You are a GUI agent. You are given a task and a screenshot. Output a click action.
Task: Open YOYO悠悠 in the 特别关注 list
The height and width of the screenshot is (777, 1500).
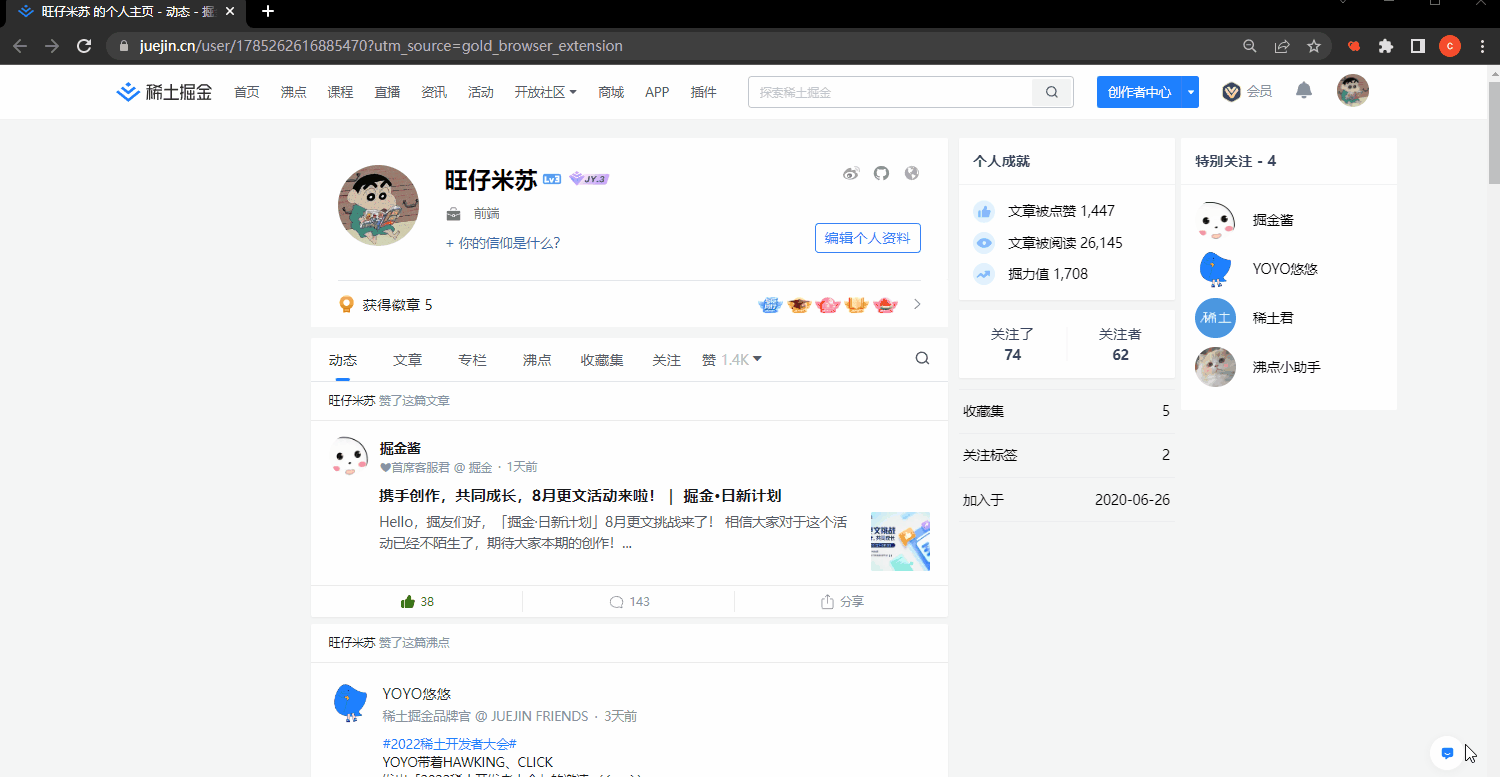(x=1257, y=269)
